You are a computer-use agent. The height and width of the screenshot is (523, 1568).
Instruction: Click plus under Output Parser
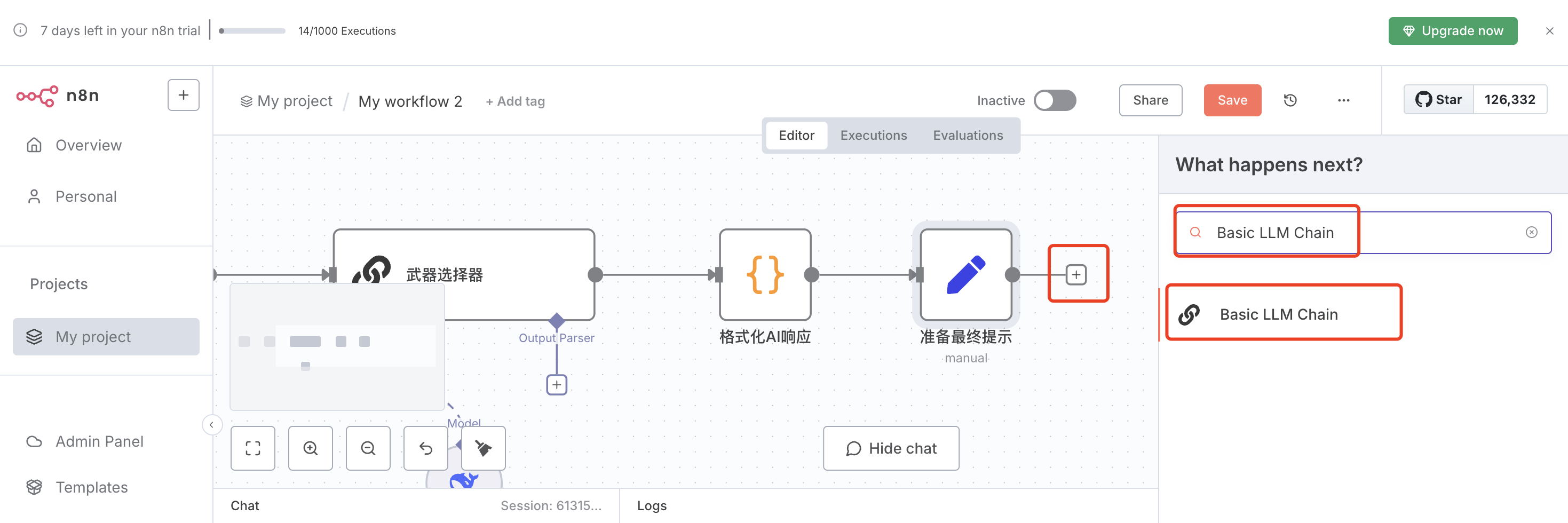(x=556, y=385)
